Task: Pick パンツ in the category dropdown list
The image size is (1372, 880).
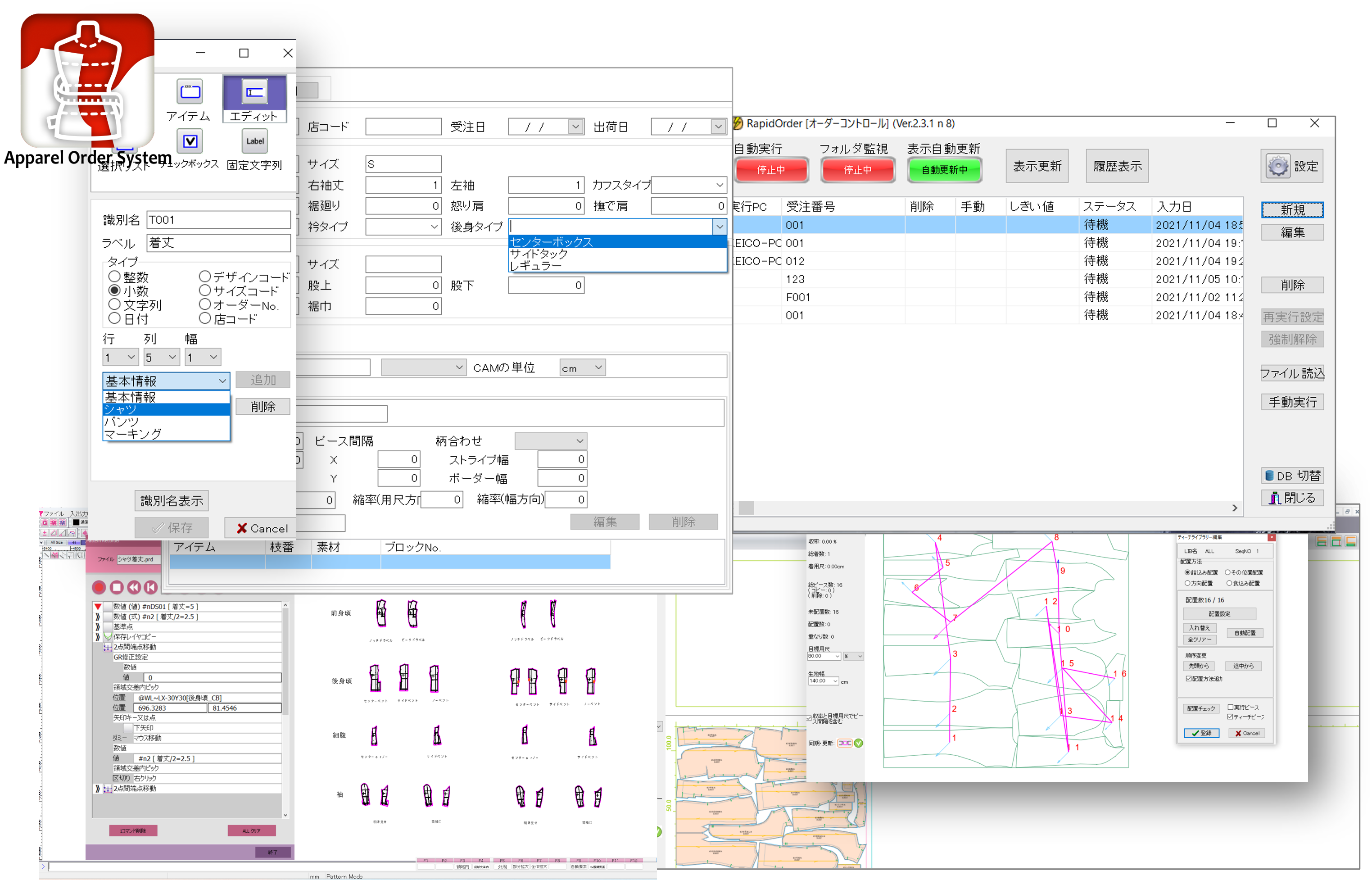Action: [166, 422]
